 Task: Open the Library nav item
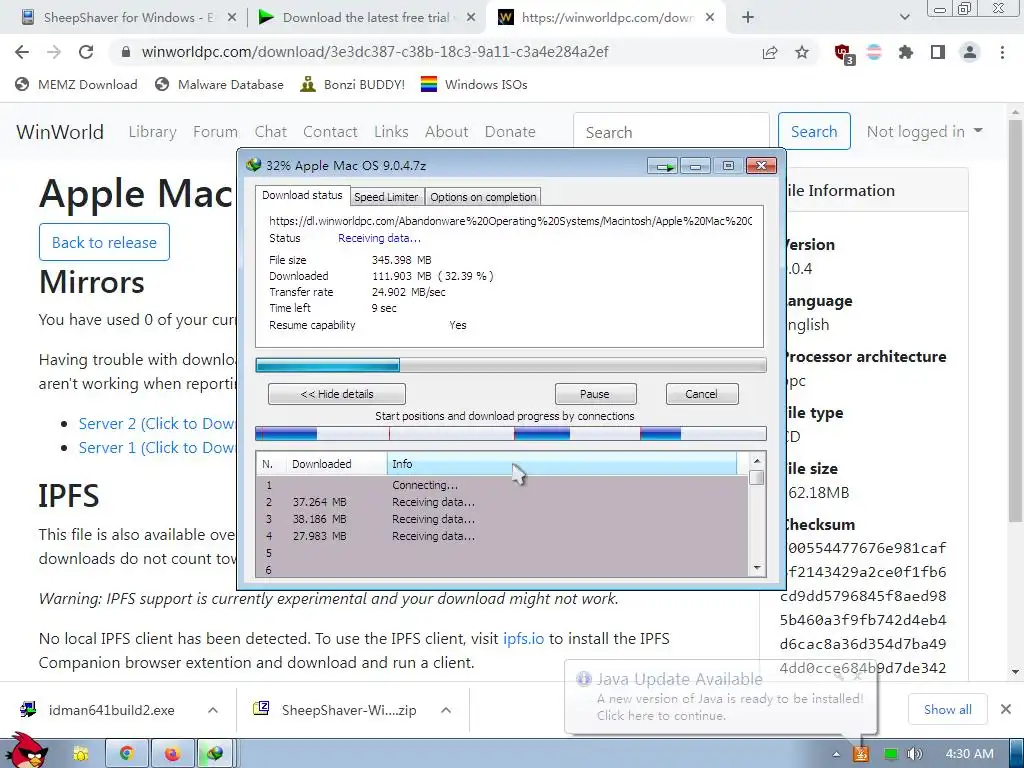(153, 132)
